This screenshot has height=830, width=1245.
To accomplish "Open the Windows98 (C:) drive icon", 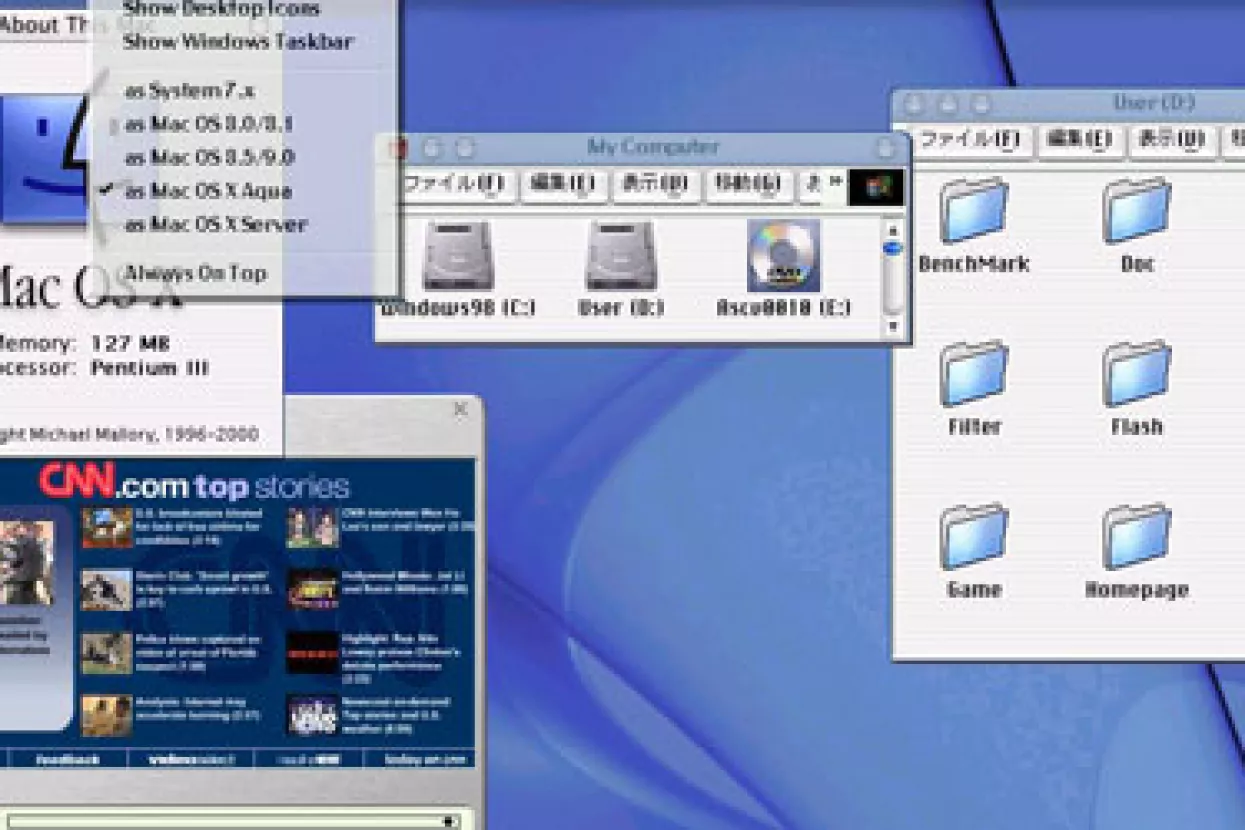I will (x=457, y=256).
